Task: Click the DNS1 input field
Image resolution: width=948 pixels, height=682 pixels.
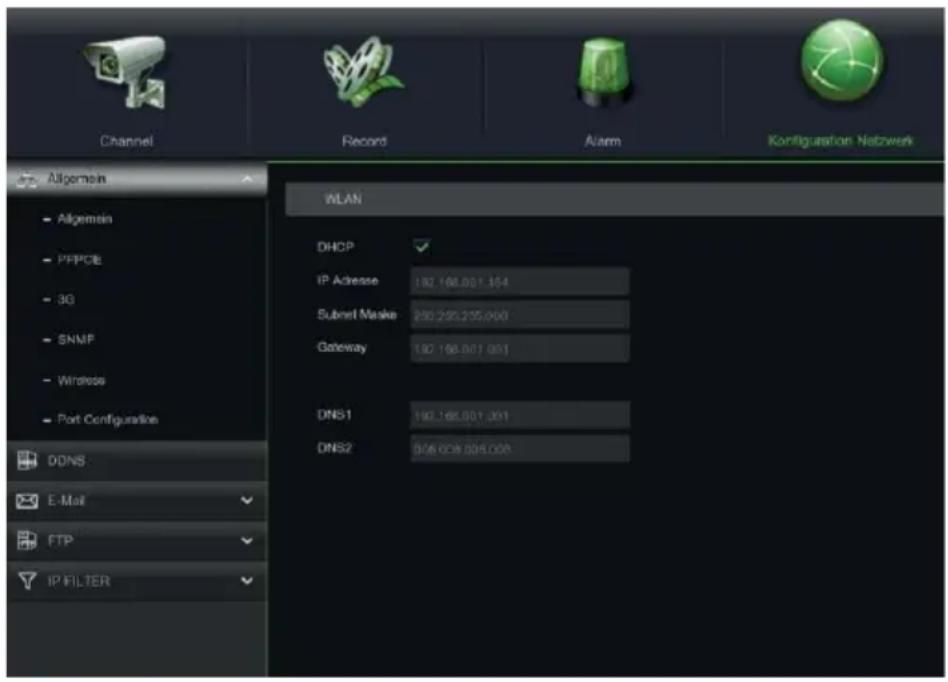Action: coord(520,415)
